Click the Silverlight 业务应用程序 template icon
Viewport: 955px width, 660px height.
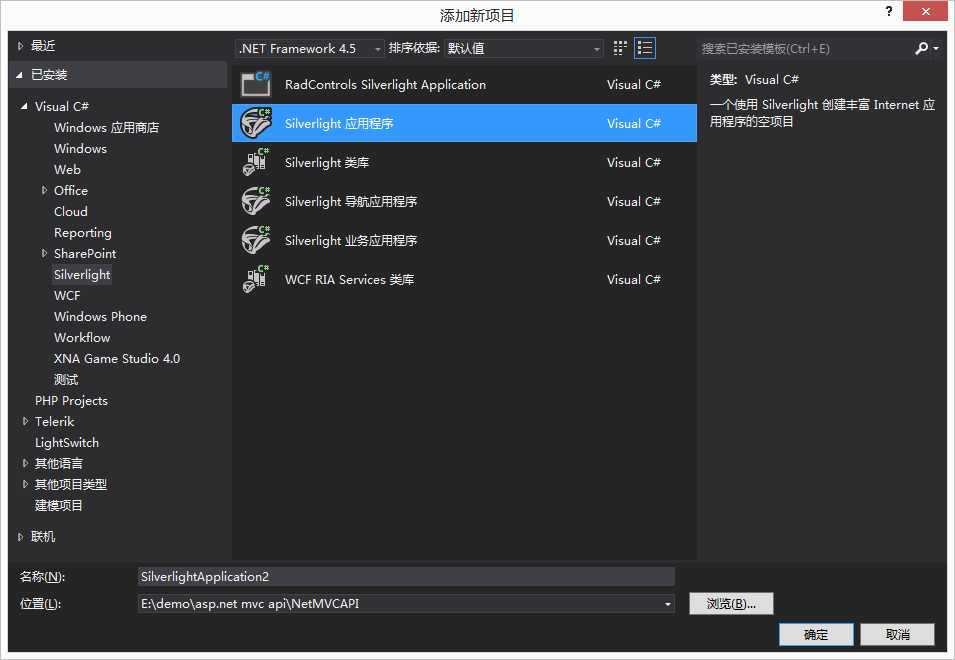tap(256, 240)
